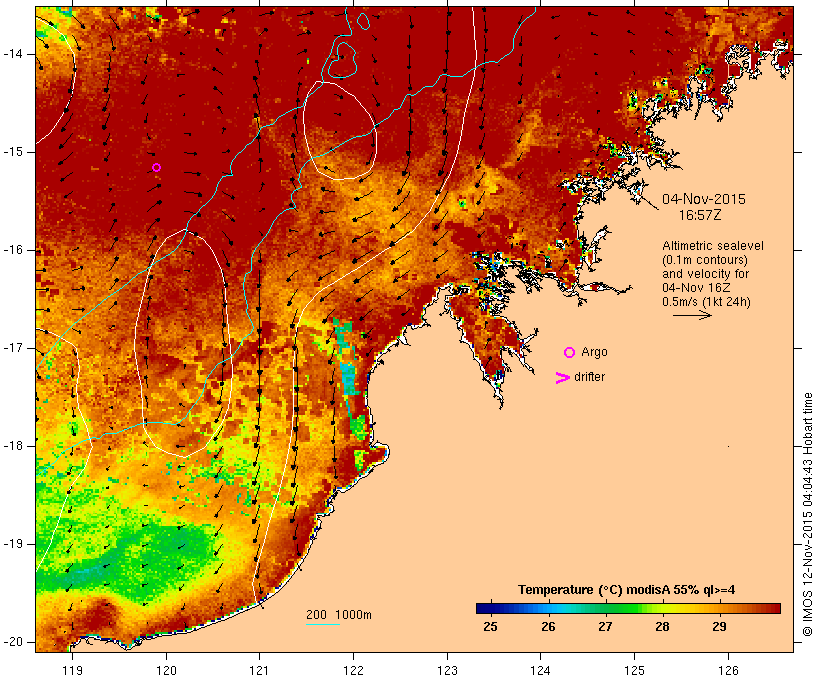
Task: Click longitude axis label 125
Action: pos(634,671)
